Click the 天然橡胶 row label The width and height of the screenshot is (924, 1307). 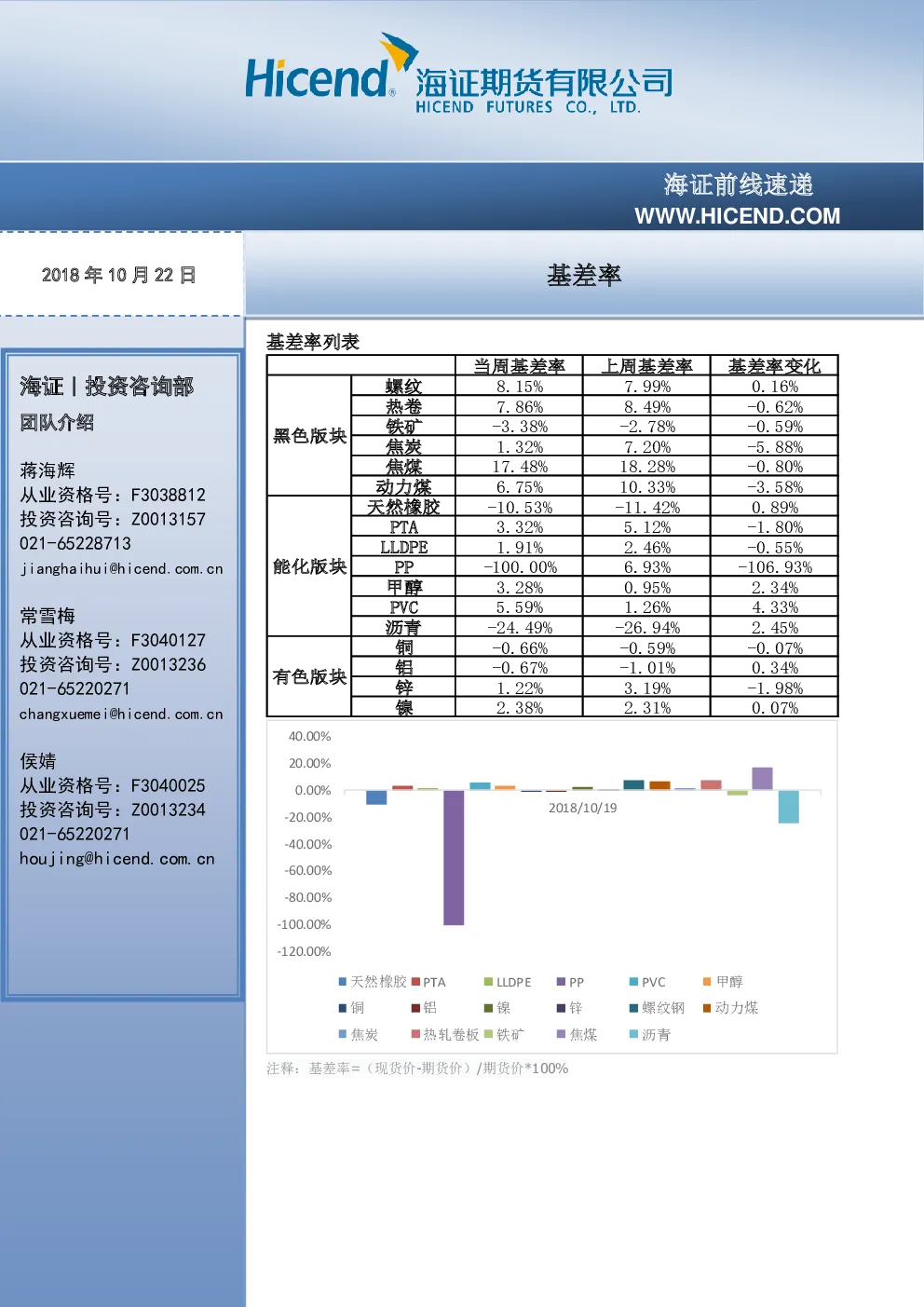point(403,508)
